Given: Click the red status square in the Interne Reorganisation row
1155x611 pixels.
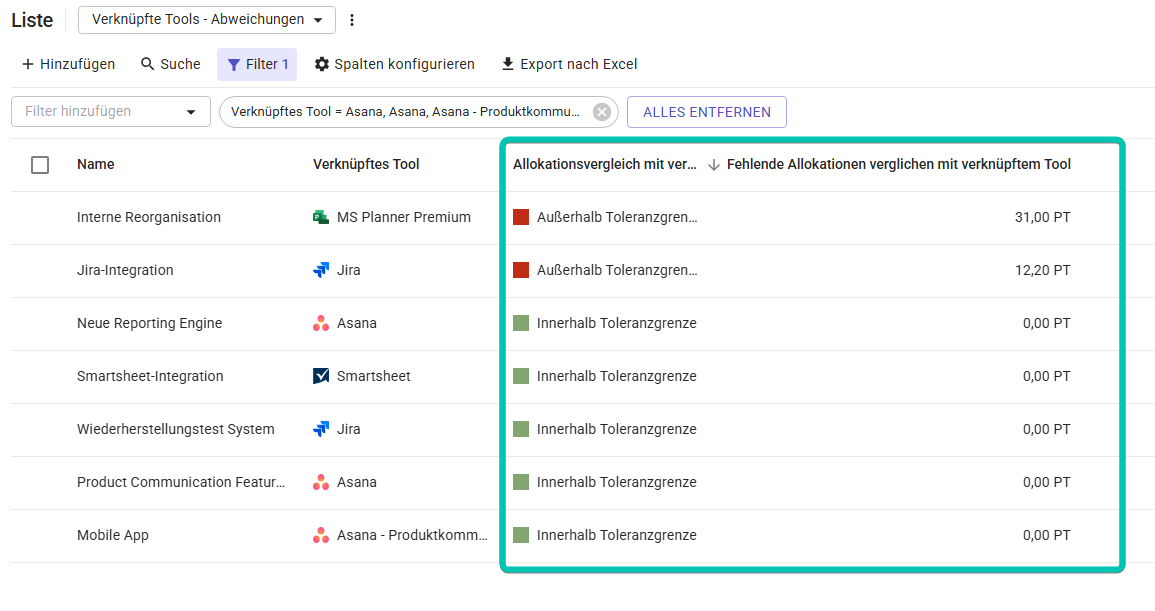Looking at the screenshot, I should pos(521,217).
